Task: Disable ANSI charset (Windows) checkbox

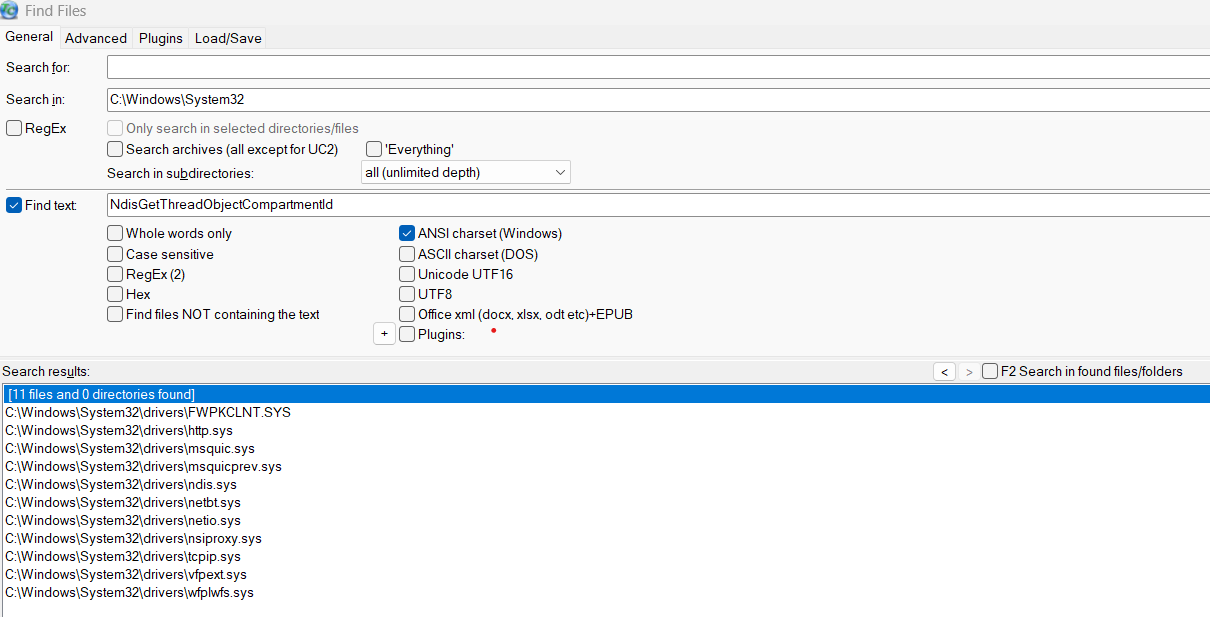Action: pyautogui.click(x=407, y=233)
